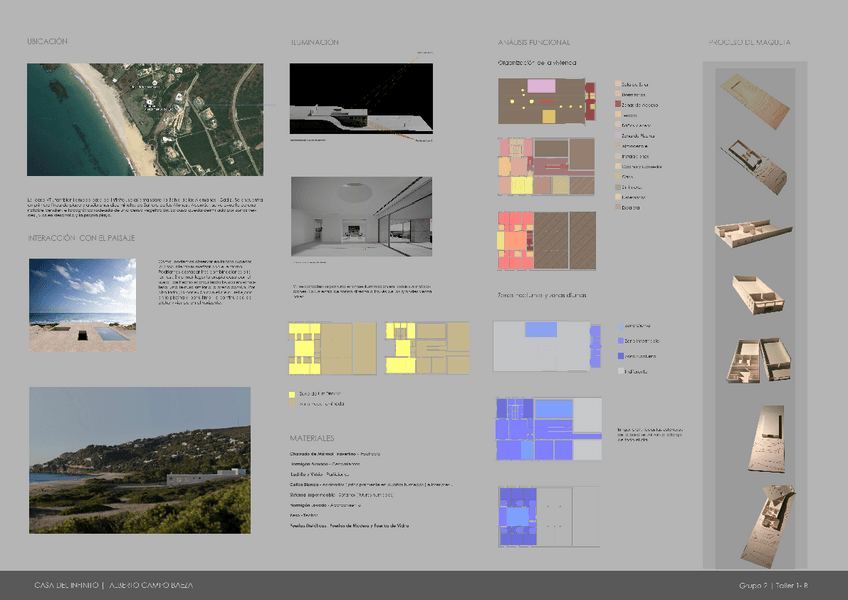Select the yellow natural light legend swatch

(x=292, y=395)
